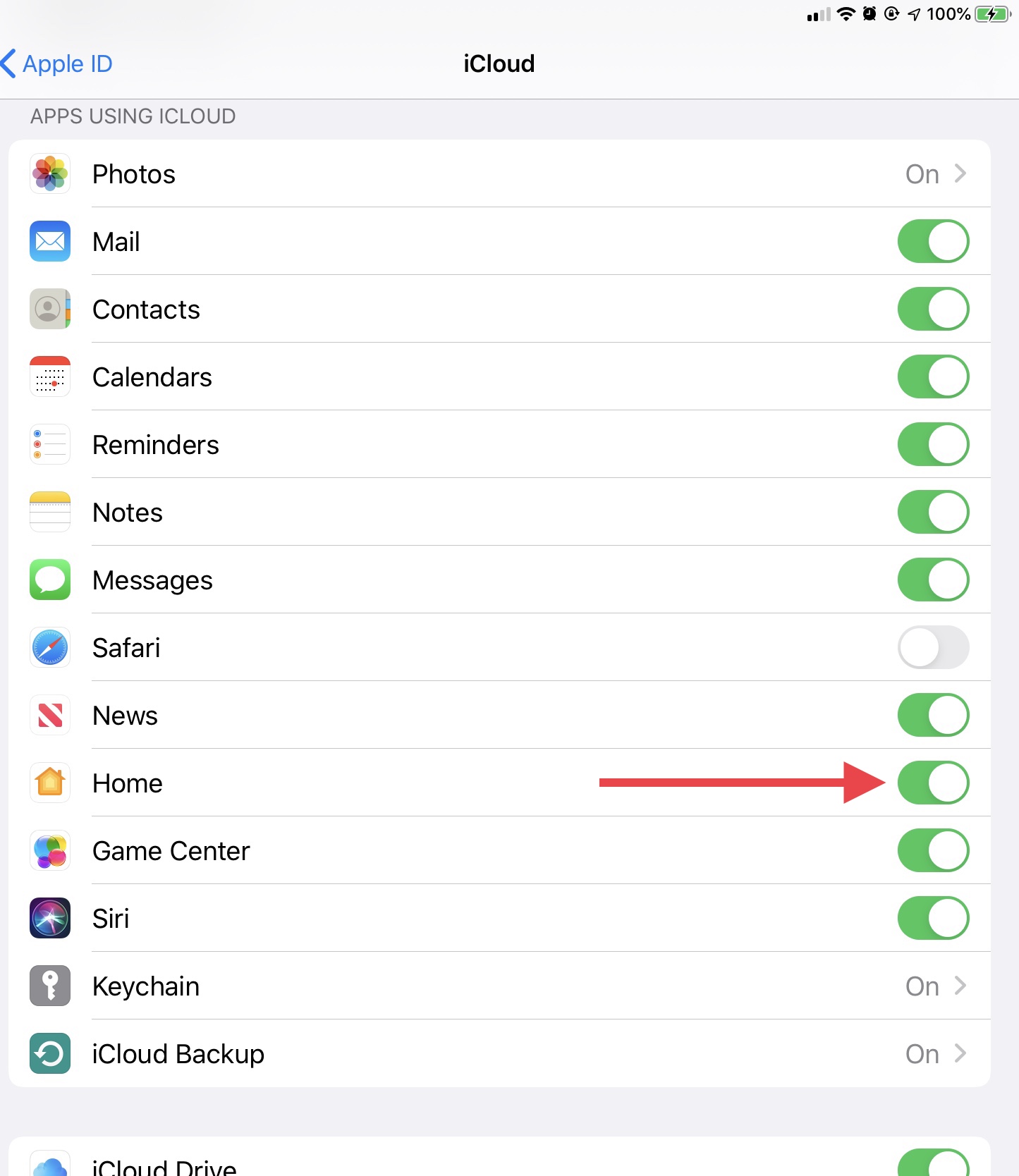The image size is (1019, 1176).
Task: Tap the Photos app icon
Action: coord(50,173)
